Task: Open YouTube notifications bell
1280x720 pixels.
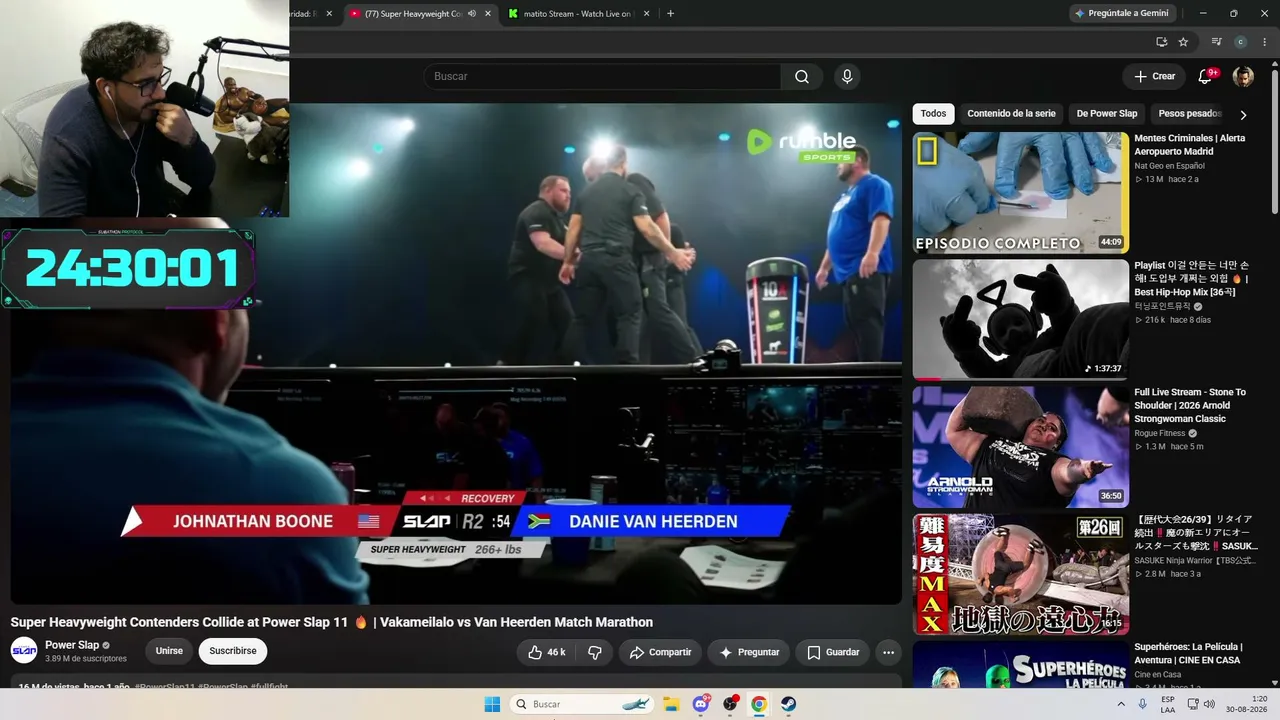Action: (x=1206, y=77)
